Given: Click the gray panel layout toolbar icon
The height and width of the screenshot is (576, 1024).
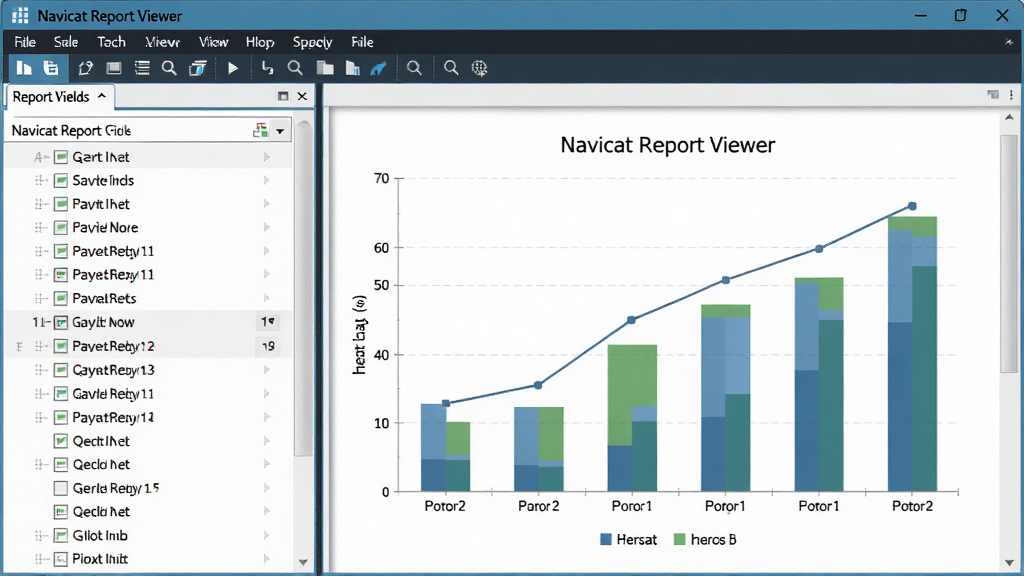Looking at the screenshot, I should 114,68.
